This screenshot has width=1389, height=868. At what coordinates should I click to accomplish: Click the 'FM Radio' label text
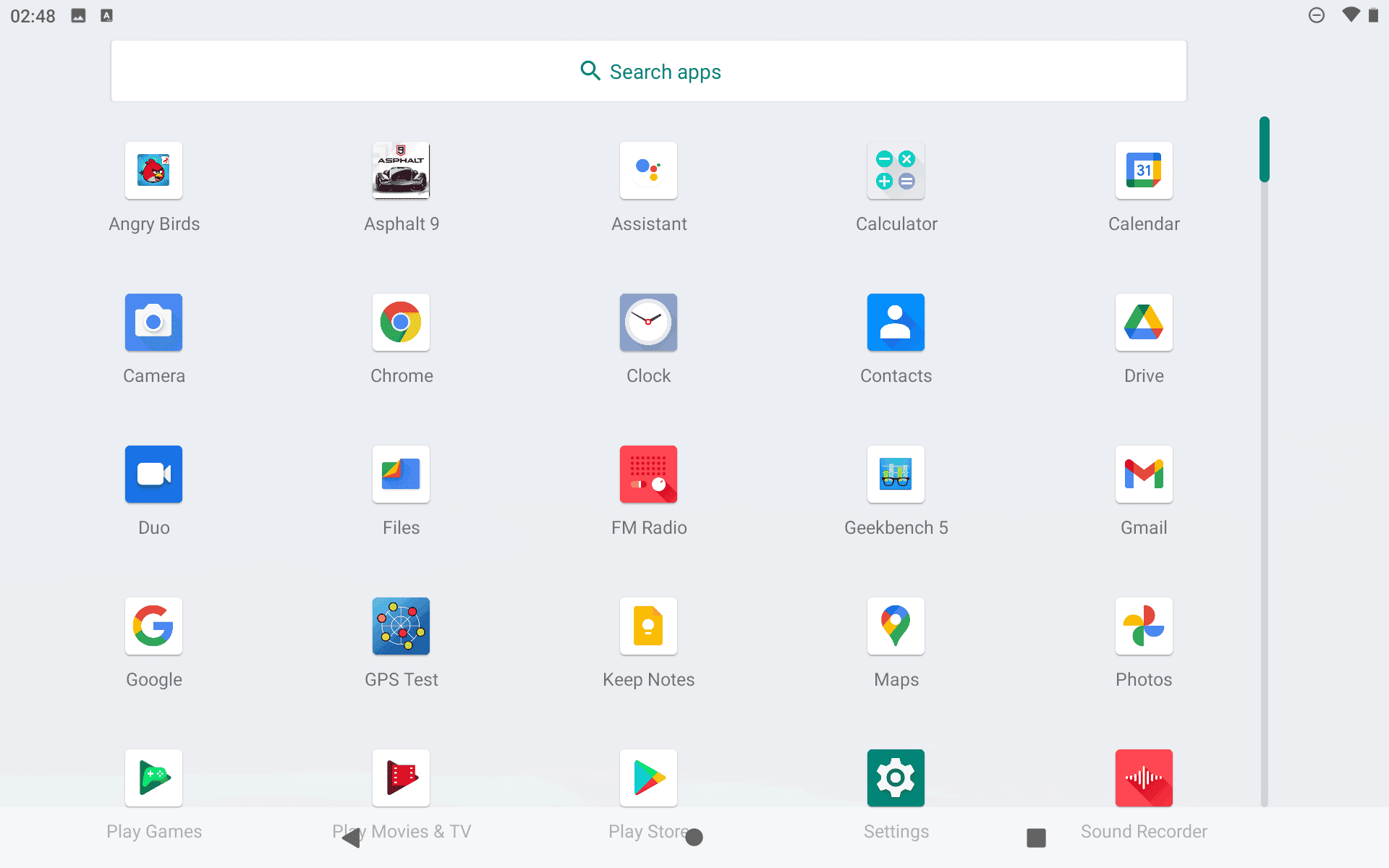click(x=649, y=528)
